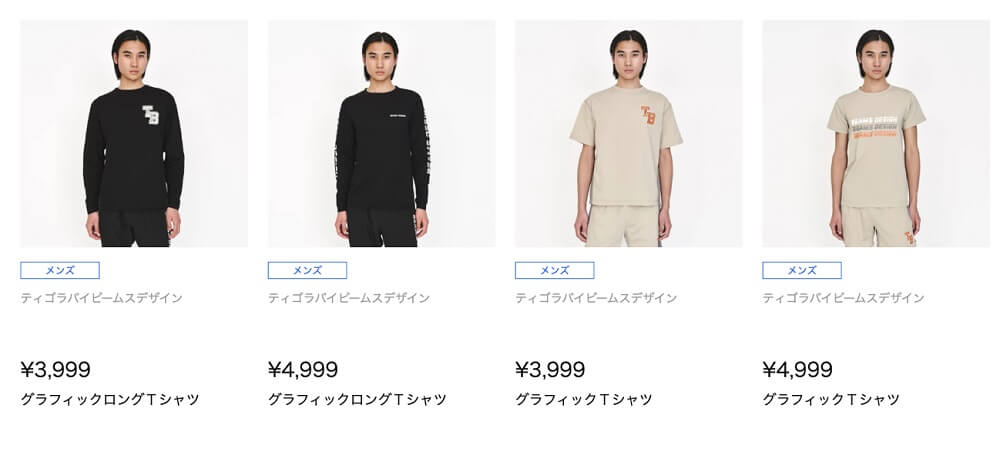This screenshot has width=1000, height=455.
Task: Open brand name ティゴラバイビームスデザイン of second product
Action: 349,298
